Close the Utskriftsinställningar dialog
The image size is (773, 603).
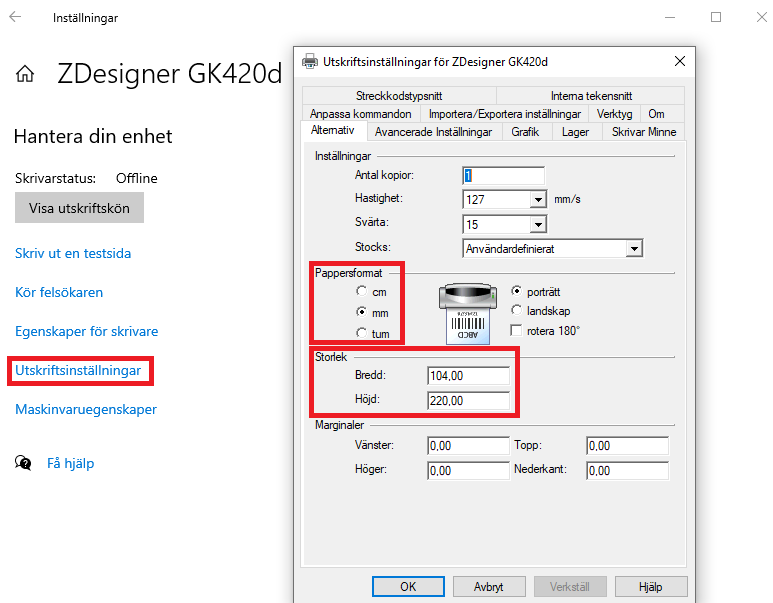tap(680, 61)
